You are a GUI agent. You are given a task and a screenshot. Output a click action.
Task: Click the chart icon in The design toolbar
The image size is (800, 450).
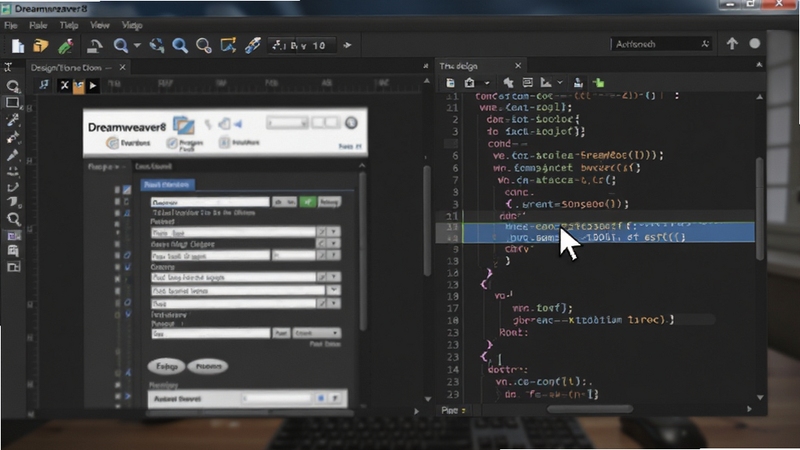point(546,83)
